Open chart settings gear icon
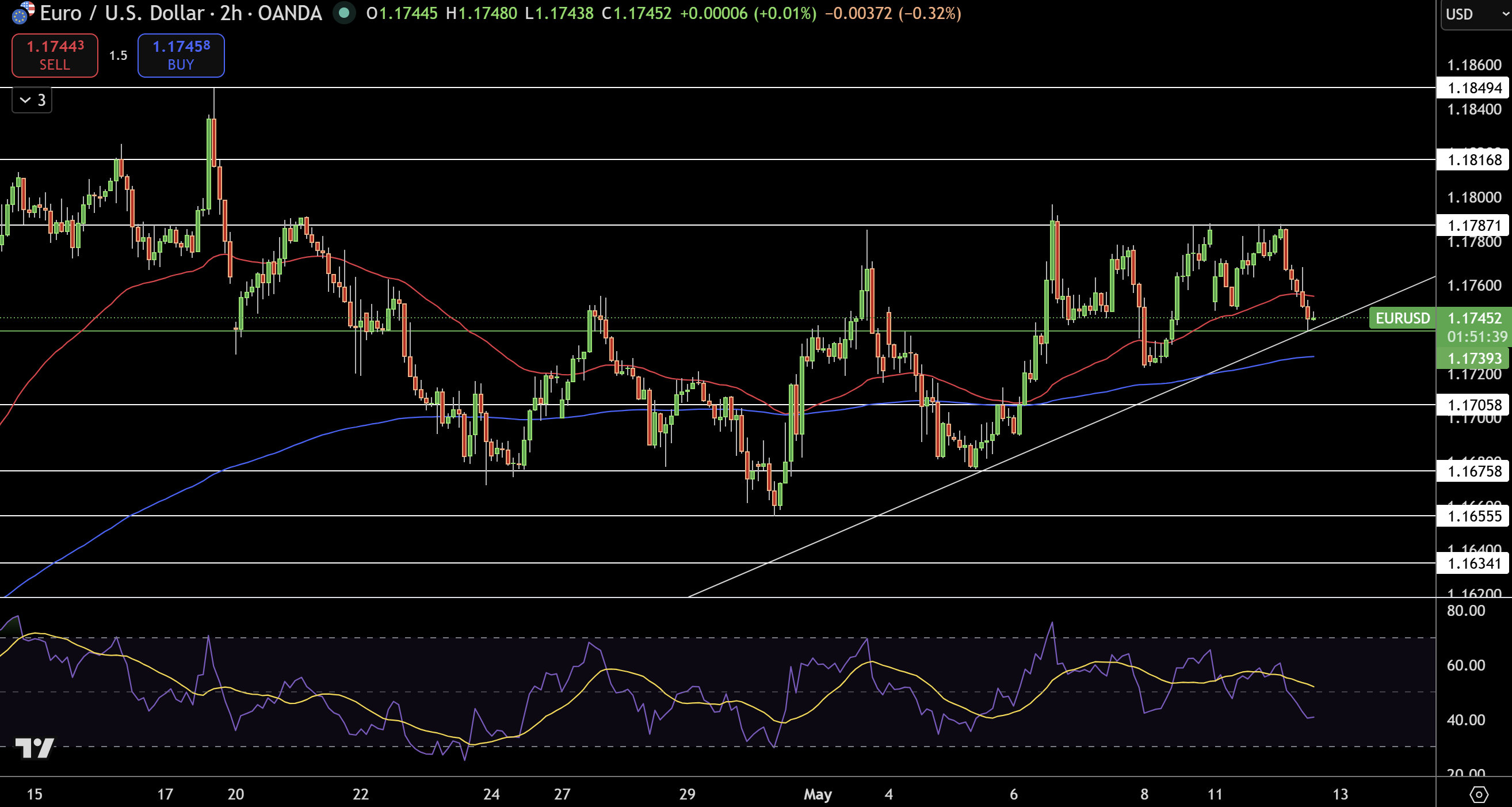This screenshot has width=1512, height=807. point(1479,794)
